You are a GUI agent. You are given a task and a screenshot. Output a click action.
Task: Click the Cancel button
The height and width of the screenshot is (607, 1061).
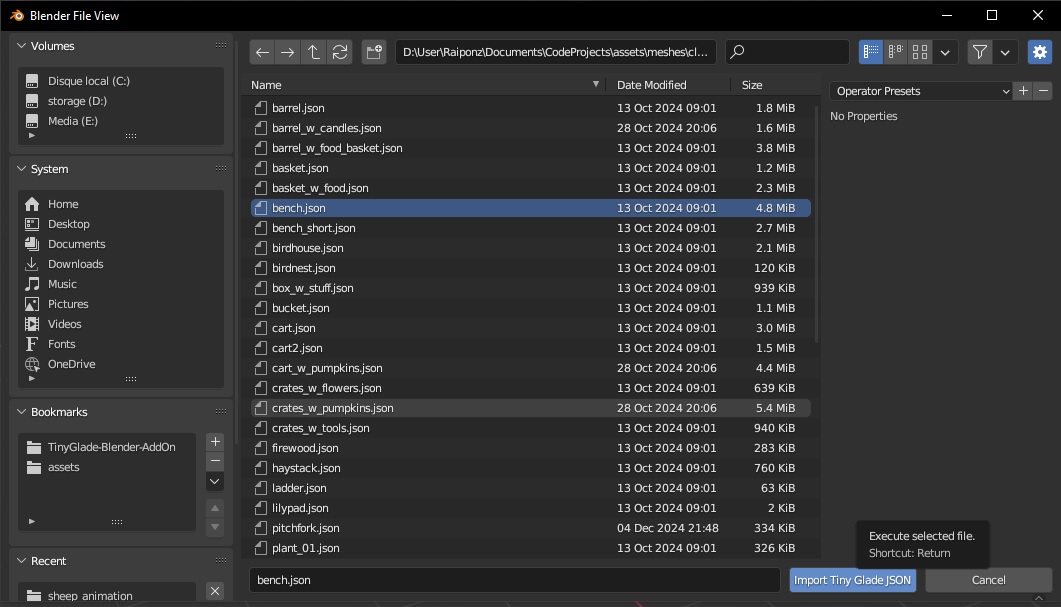[x=989, y=580]
